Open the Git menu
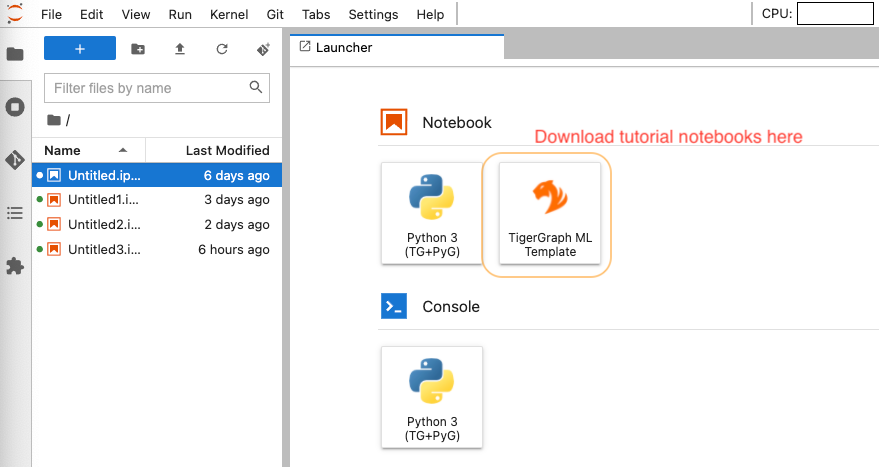The image size is (879, 467). 275,15
